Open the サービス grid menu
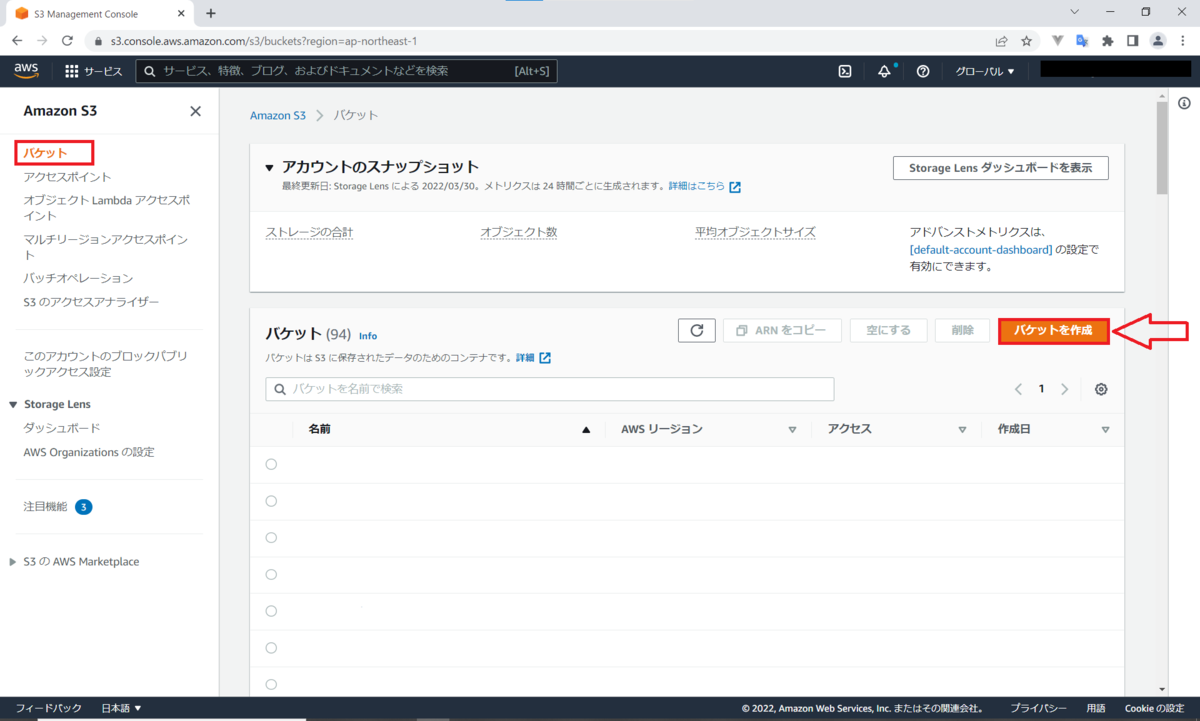Screen dimensions: 1200x721 pos(93,71)
